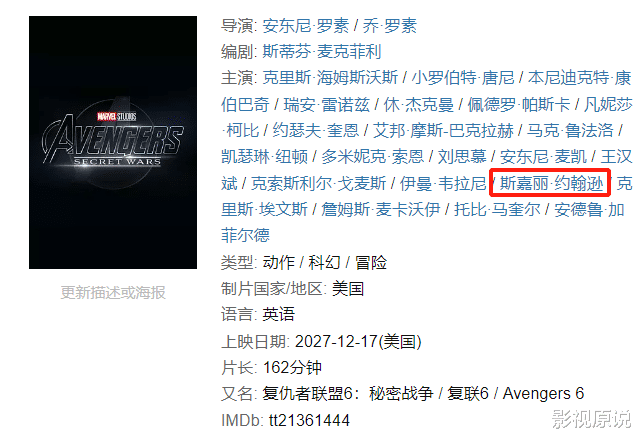The image size is (642, 442).
Task: Click the 更新描述或海报 link under poster
Action: [113, 293]
